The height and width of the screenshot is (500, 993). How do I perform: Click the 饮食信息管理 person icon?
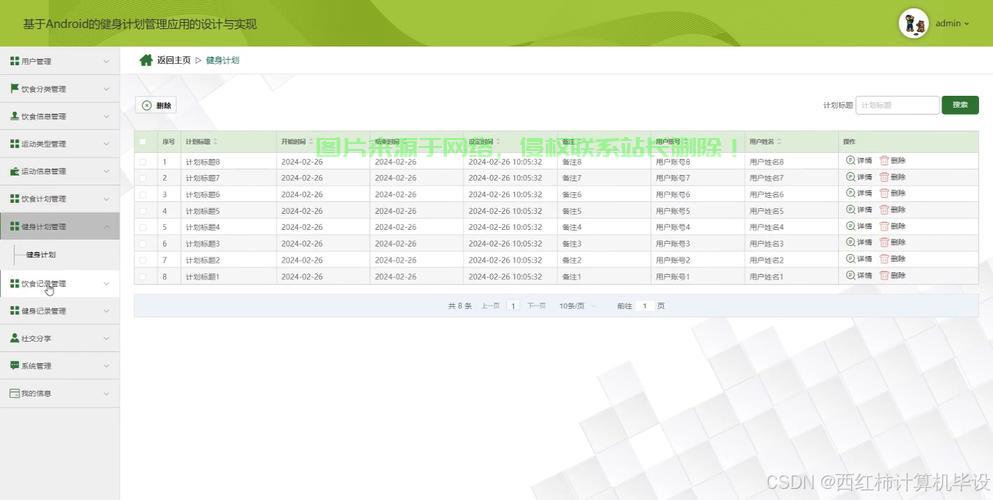15,116
